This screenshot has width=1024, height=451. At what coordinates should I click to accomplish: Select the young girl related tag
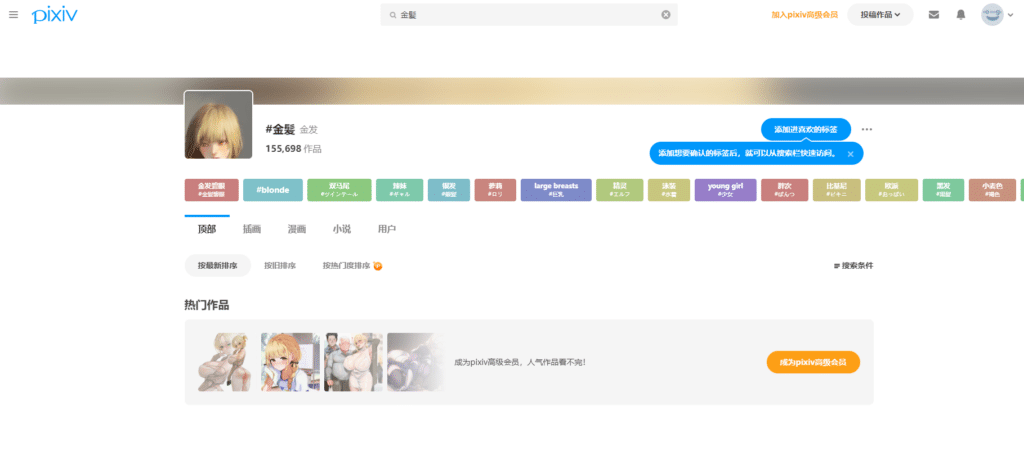click(726, 190)
